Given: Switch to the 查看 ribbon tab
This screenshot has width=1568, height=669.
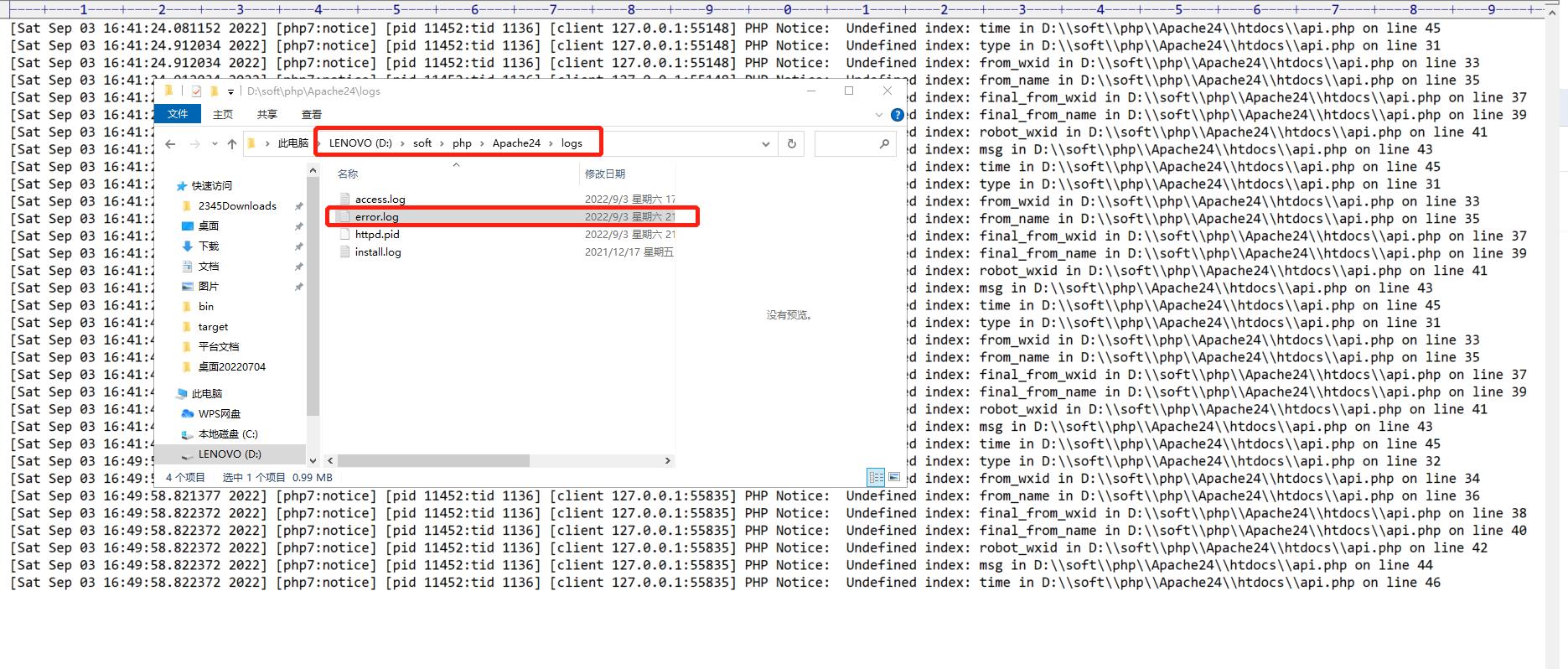Looking at the screenshot, I should coord(312,114).
